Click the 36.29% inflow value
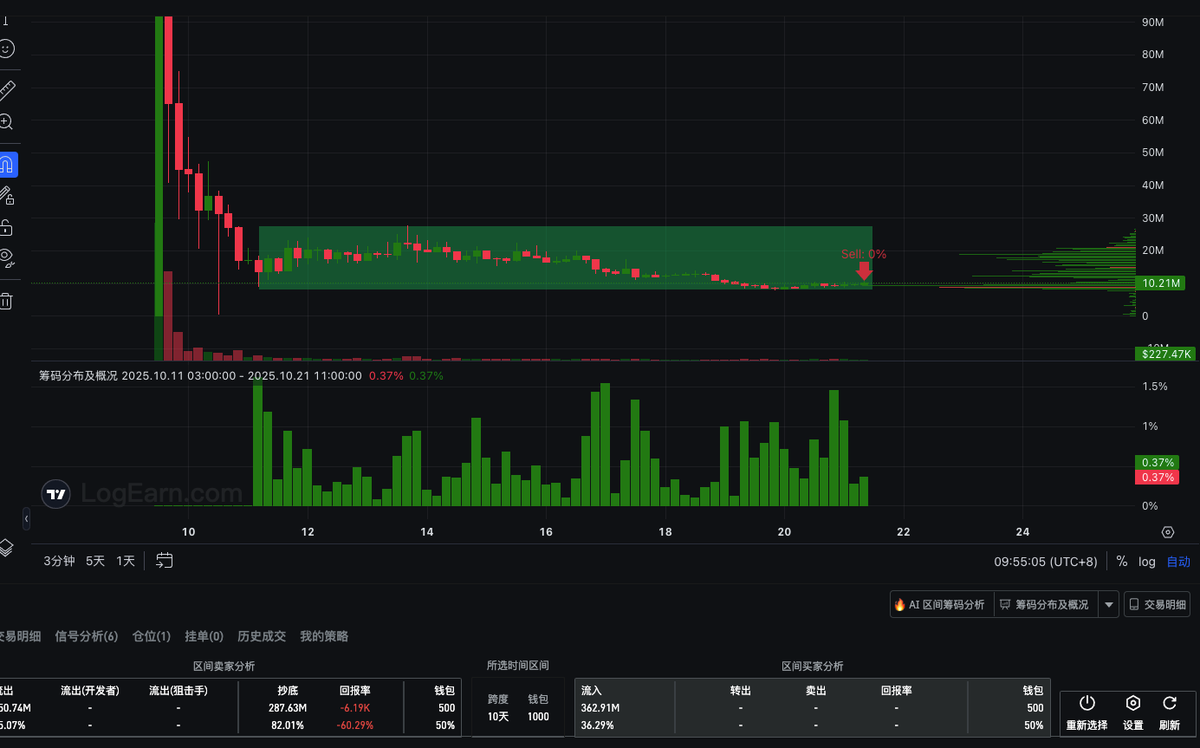1200x748 pixels. (597, 725)
